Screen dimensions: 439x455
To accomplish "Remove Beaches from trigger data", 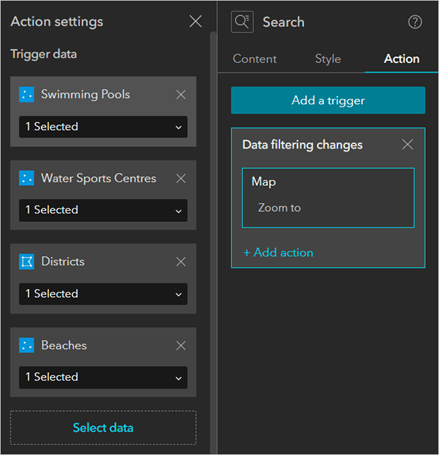I will tap(181, 346).
